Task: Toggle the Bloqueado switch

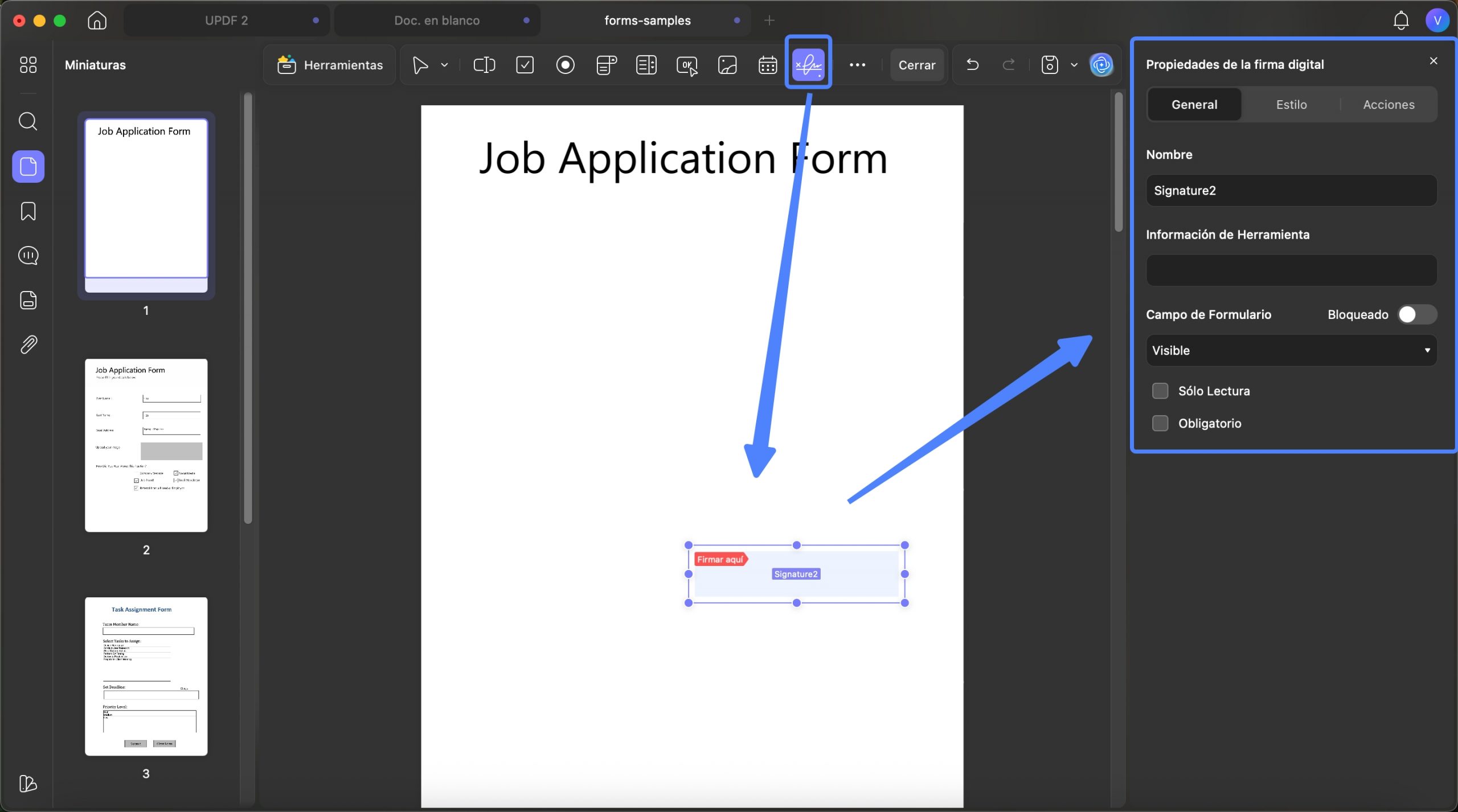Action: click(x=1417, y=314)
